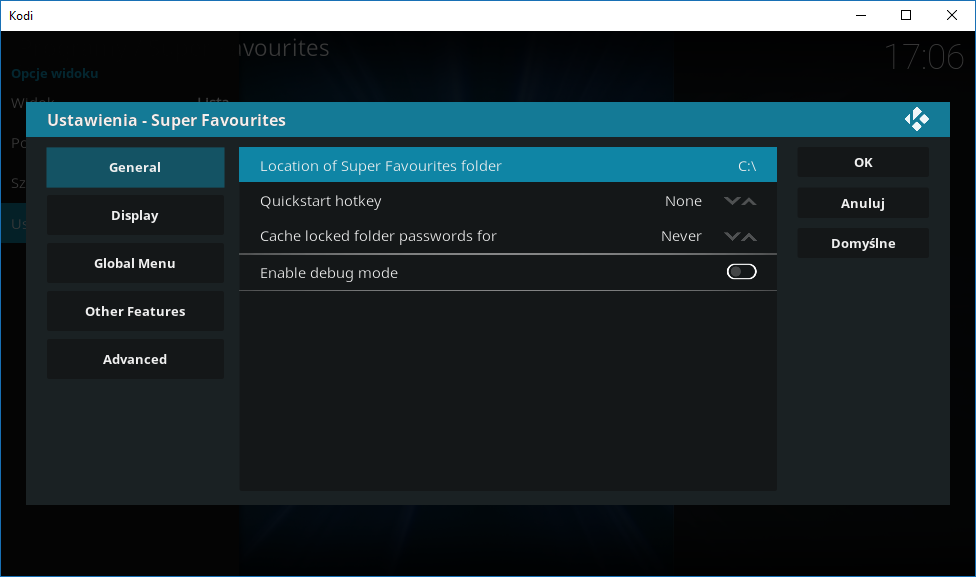Toggle the Enable debug mode switch
976x577 pixels.
point(741,272)
